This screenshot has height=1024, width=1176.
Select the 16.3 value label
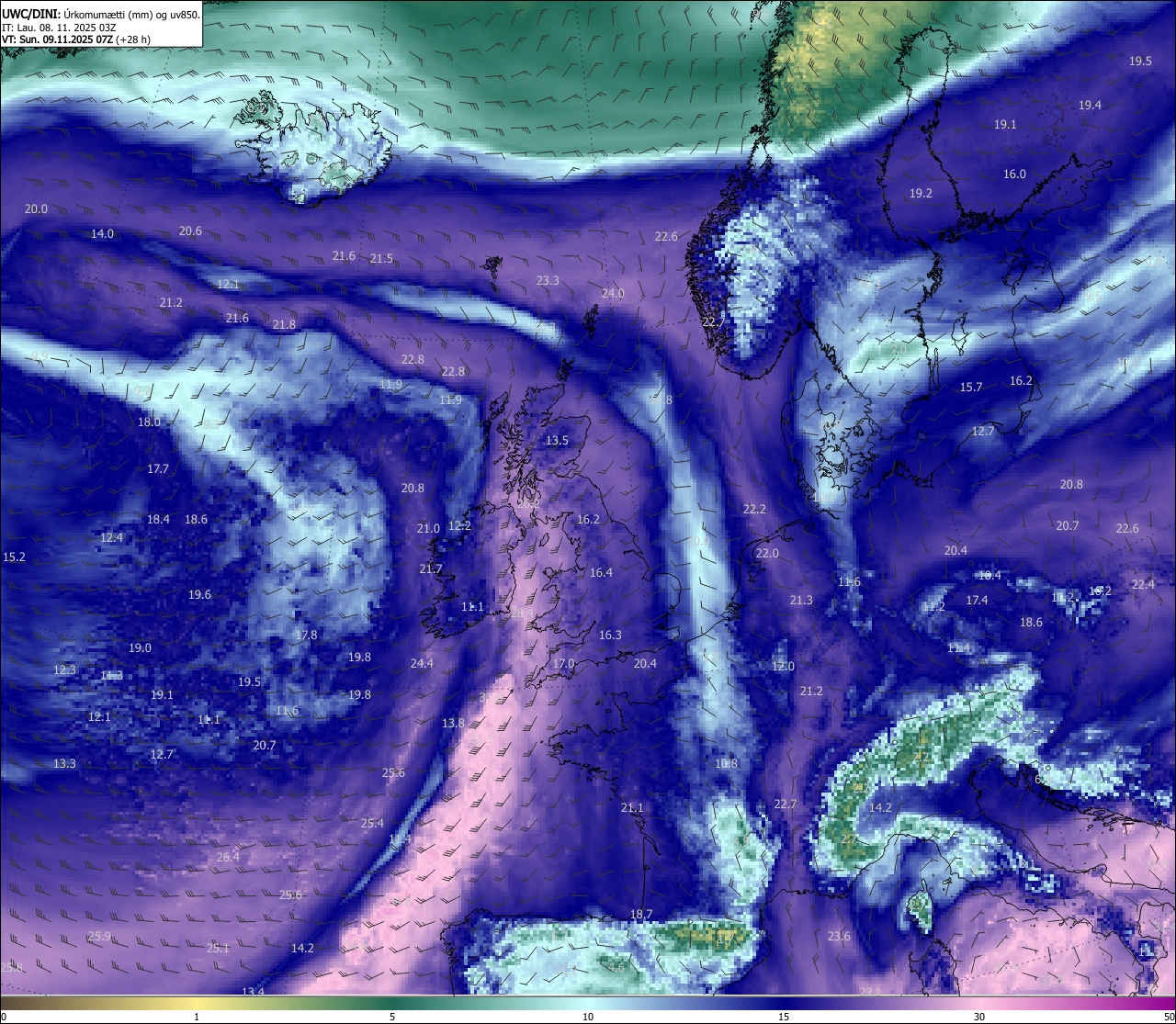coord(610,636)
